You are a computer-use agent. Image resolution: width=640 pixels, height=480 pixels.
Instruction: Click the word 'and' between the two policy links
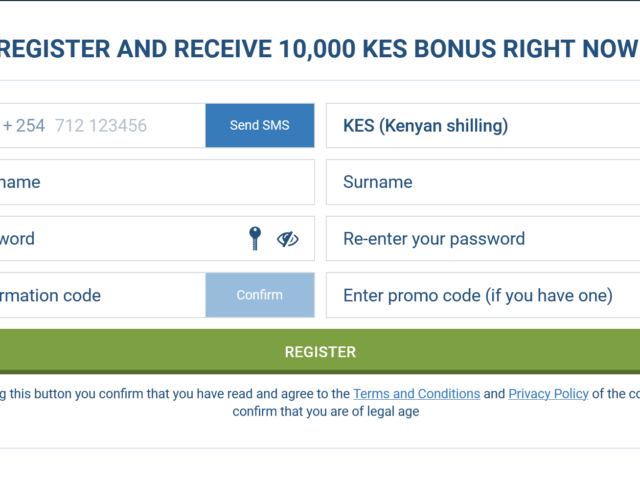[494, 393]
